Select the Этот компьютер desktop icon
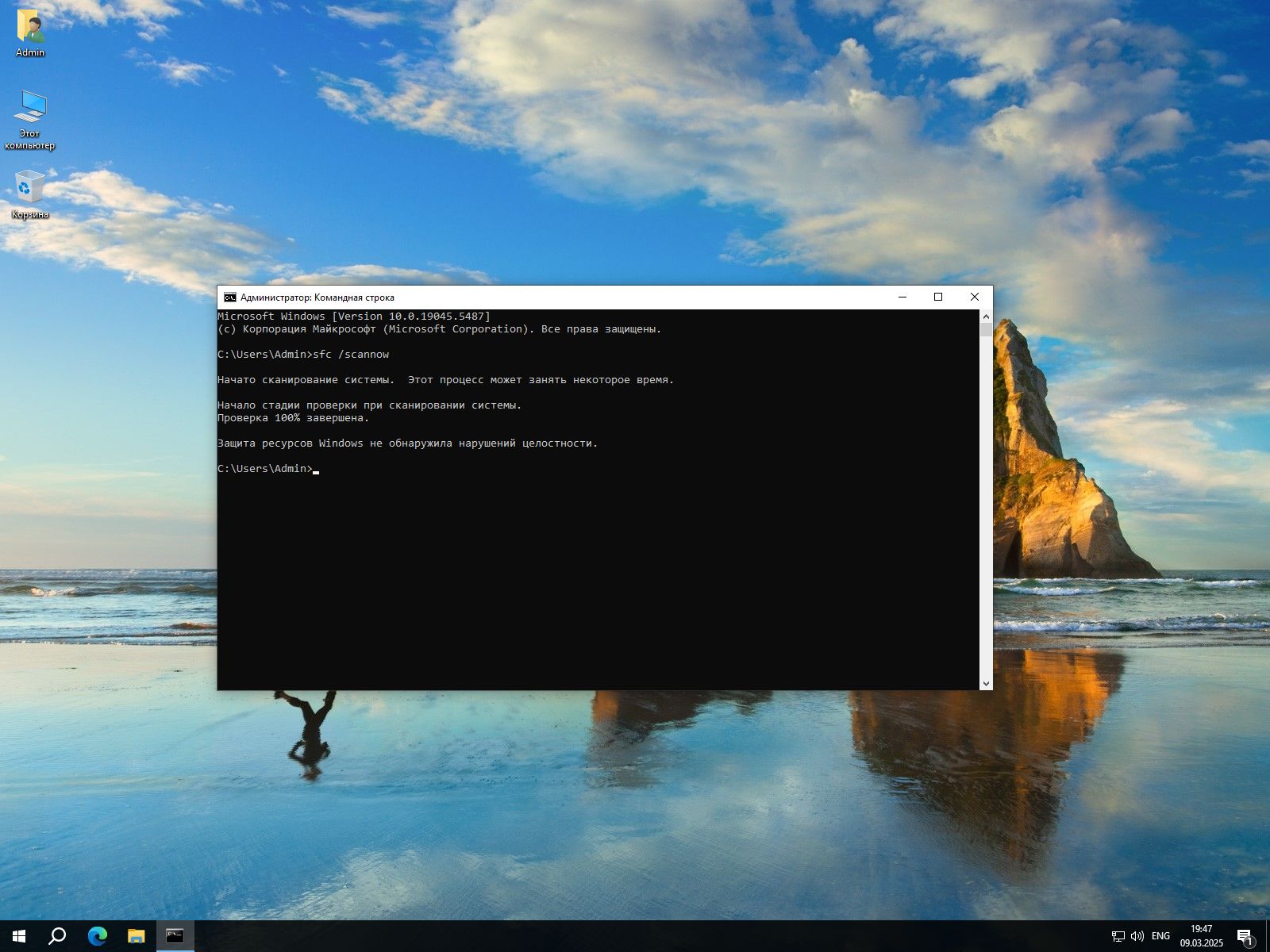1270x952 pixels. (30, 119)
